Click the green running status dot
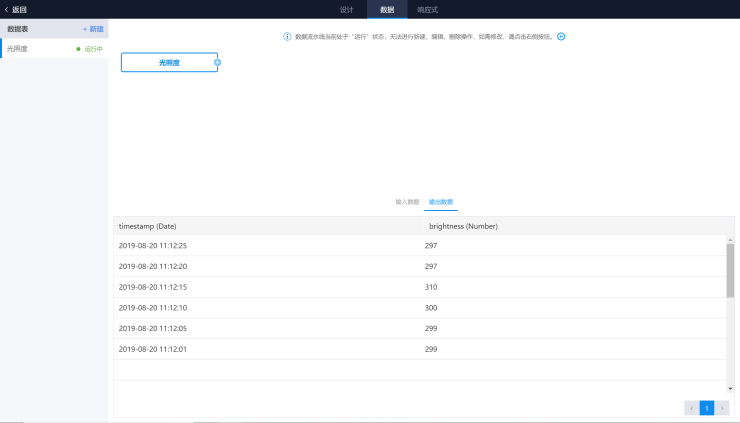 [x=78, y=49]
